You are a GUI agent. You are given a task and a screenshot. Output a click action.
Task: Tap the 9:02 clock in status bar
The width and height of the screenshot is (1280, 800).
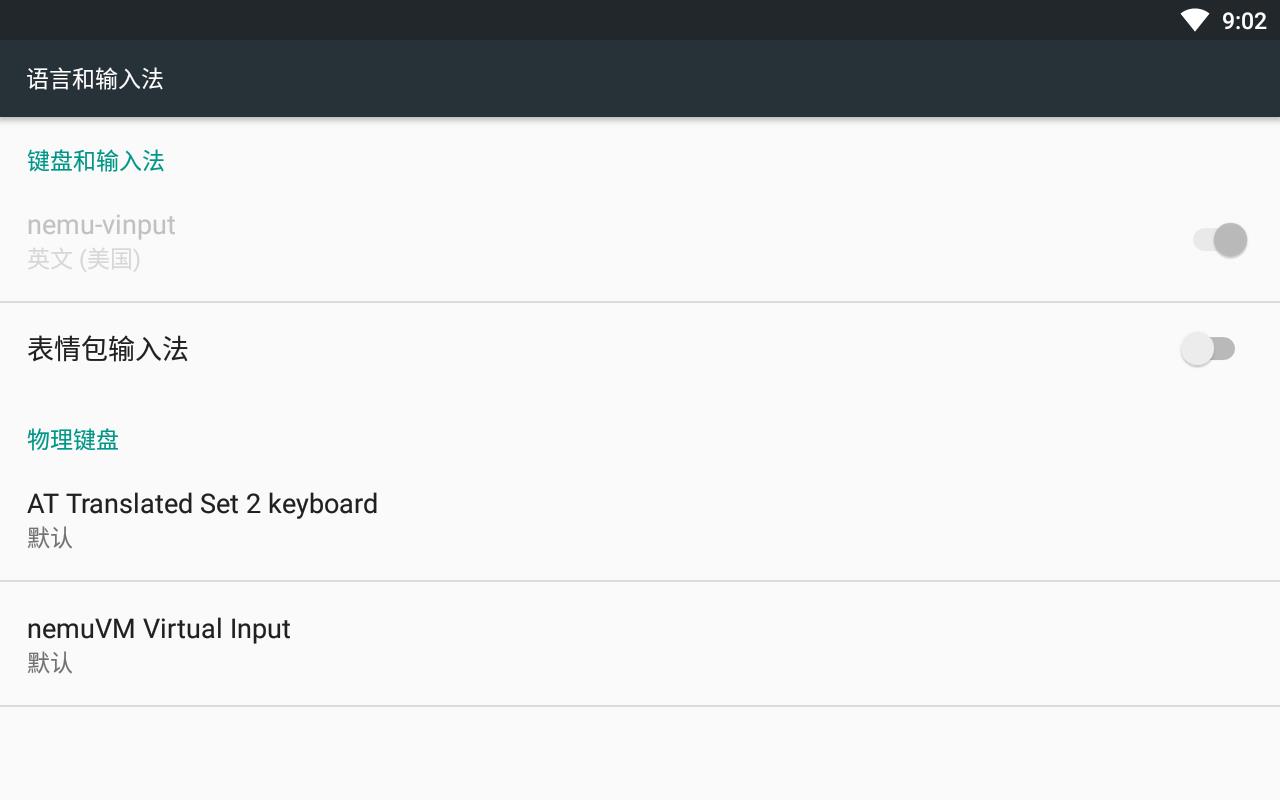(1244, 21)
